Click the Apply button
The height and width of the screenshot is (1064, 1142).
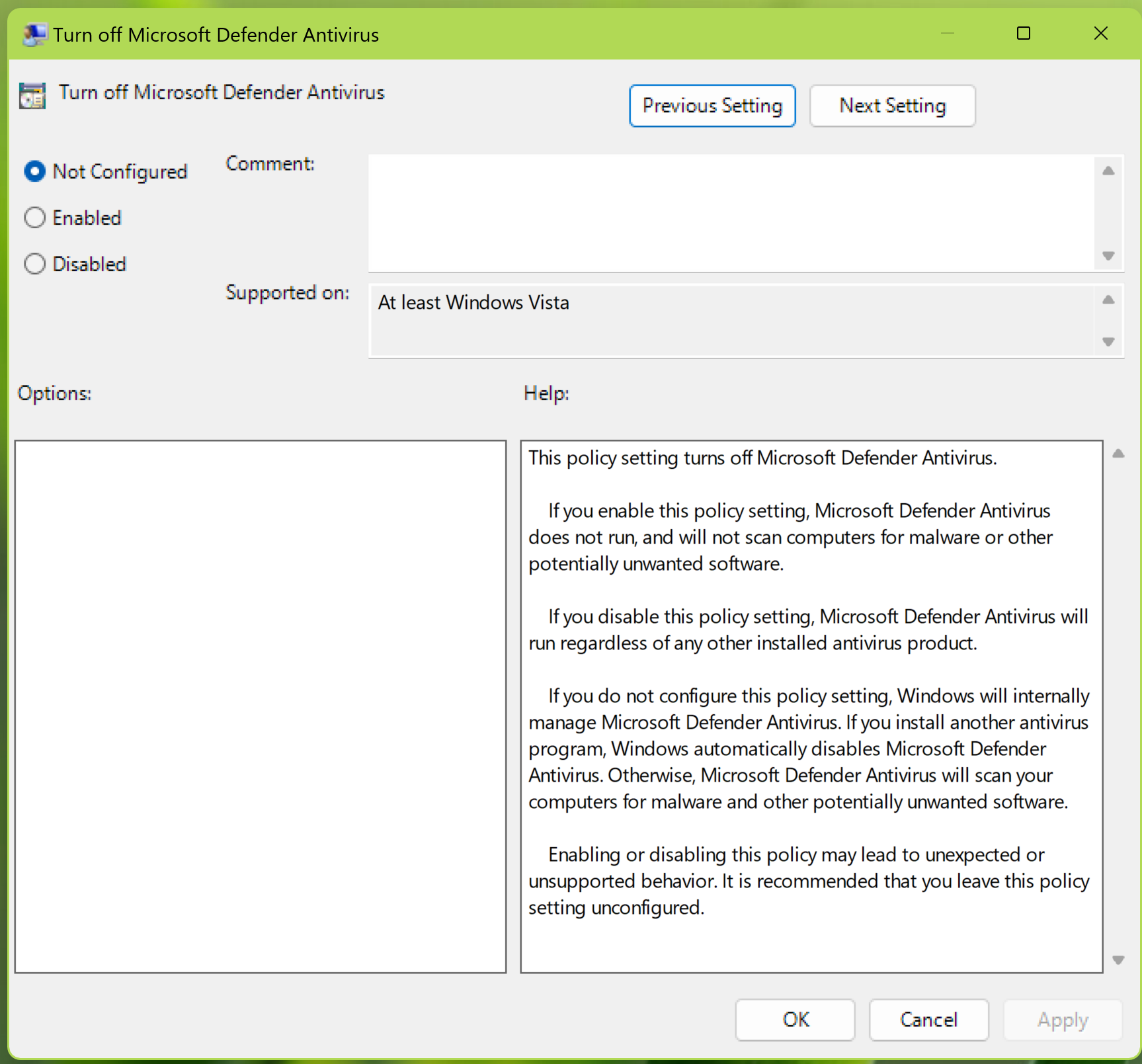[1062, 1020]
